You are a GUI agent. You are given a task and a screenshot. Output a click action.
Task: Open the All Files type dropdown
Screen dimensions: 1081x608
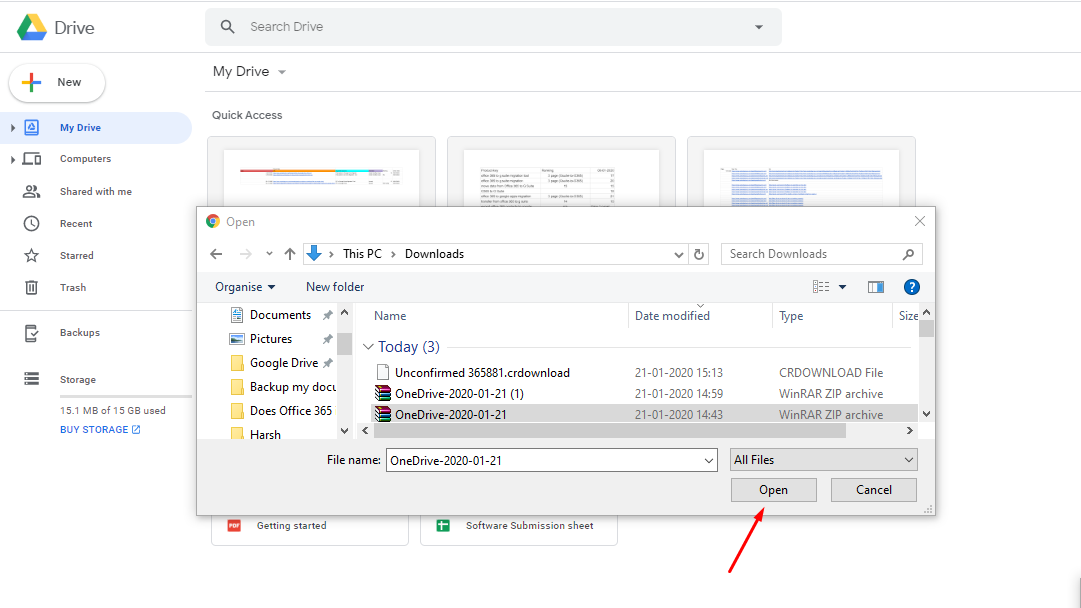coord(824,460)
